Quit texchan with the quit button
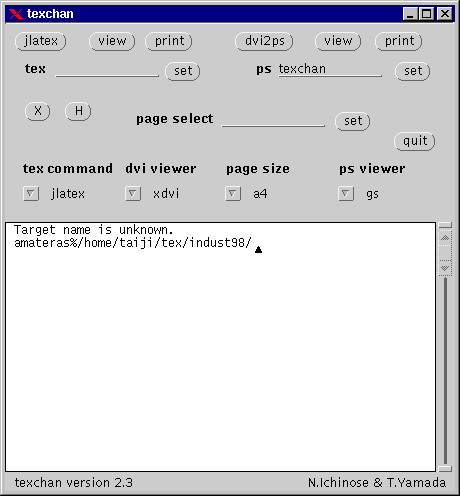The height and width of the screenshot is (496, 460). (x=415, y=141)
